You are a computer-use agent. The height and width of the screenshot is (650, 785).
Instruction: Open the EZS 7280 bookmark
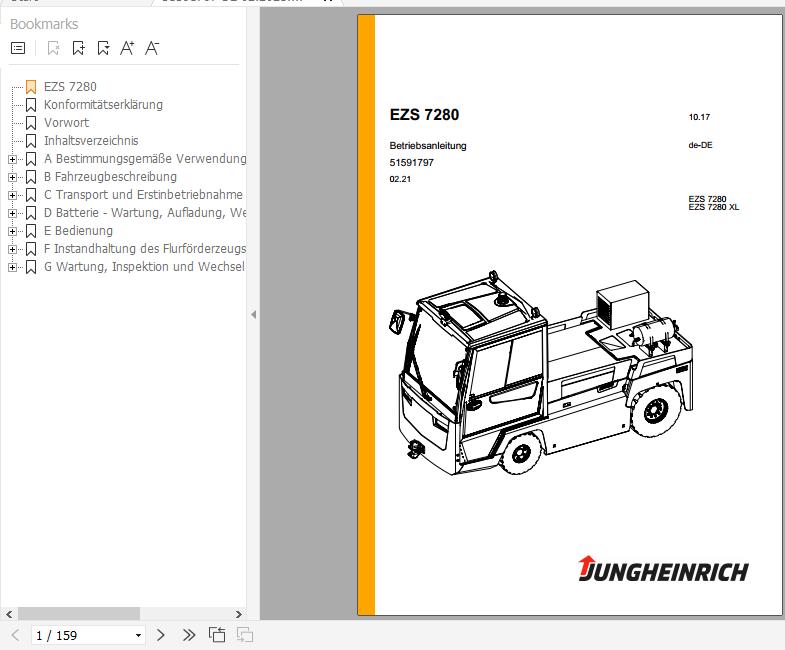[70, 87]
